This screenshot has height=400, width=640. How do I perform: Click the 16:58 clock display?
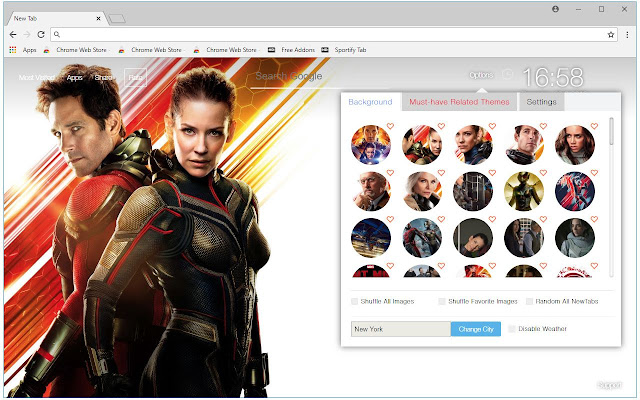(x=553, y=77)
